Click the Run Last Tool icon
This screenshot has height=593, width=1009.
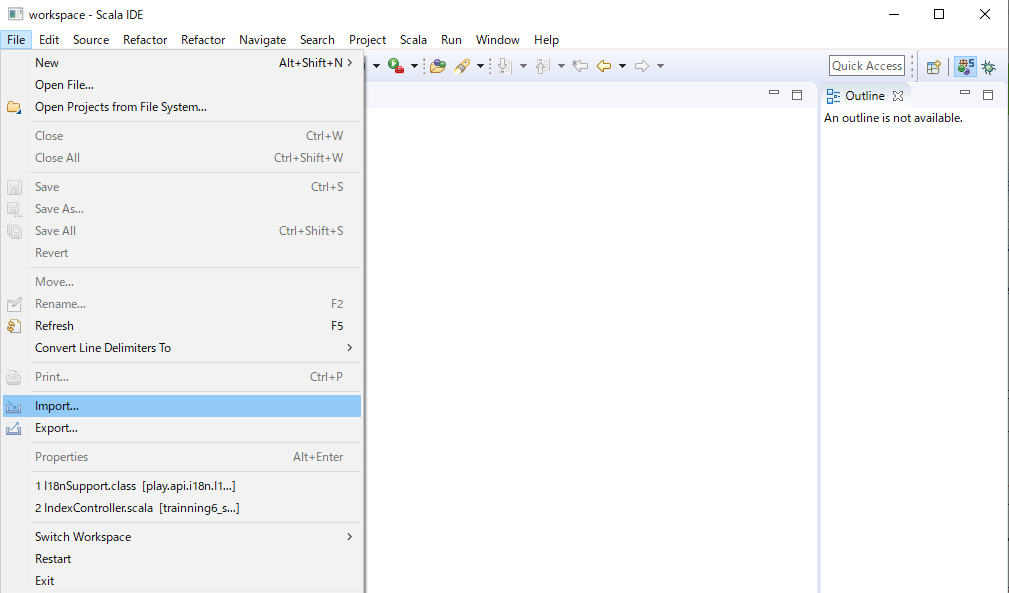click(x=396, y=66)
